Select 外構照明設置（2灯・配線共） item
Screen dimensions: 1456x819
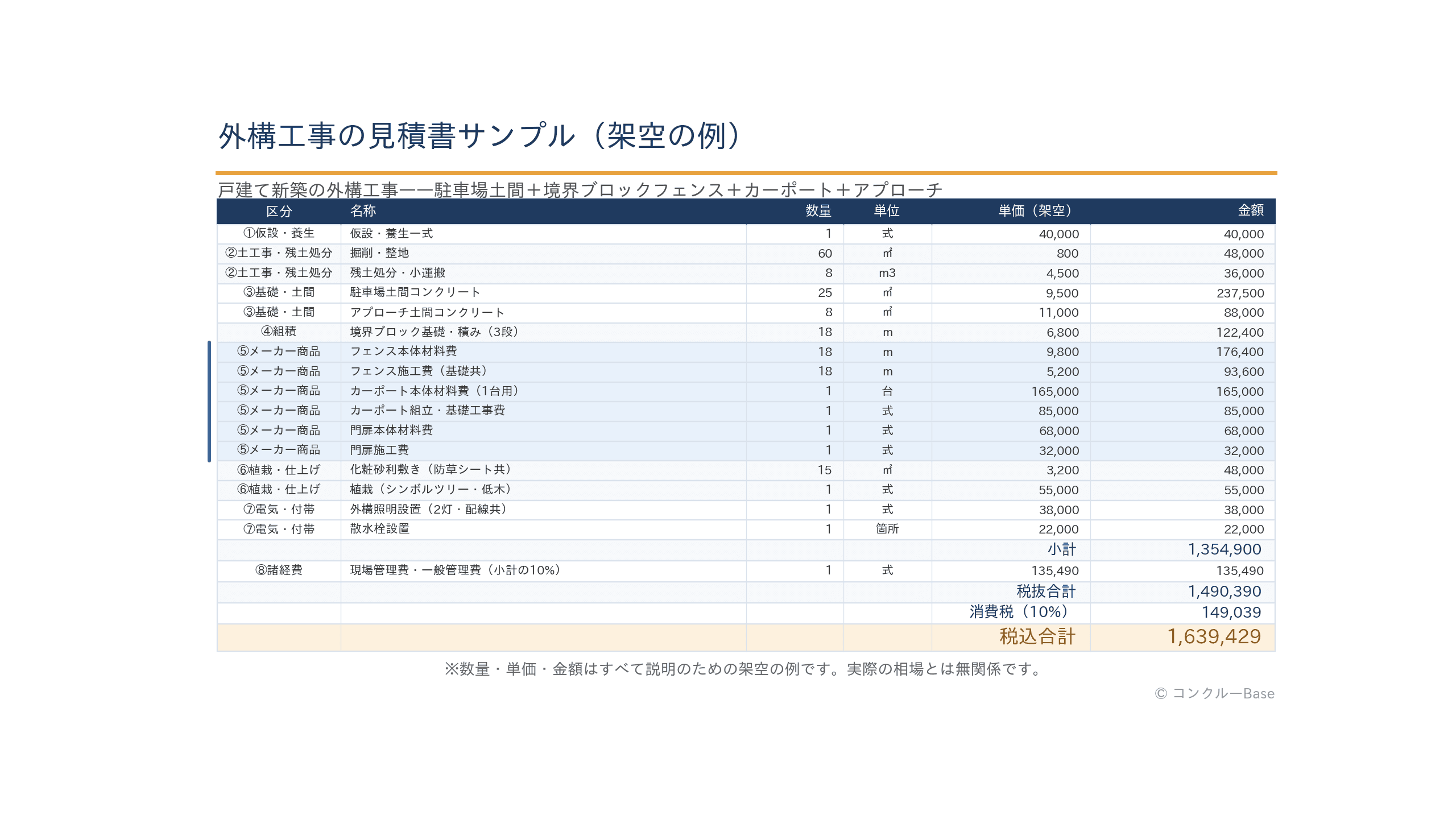pyautogui.click(x=544, y=509)
